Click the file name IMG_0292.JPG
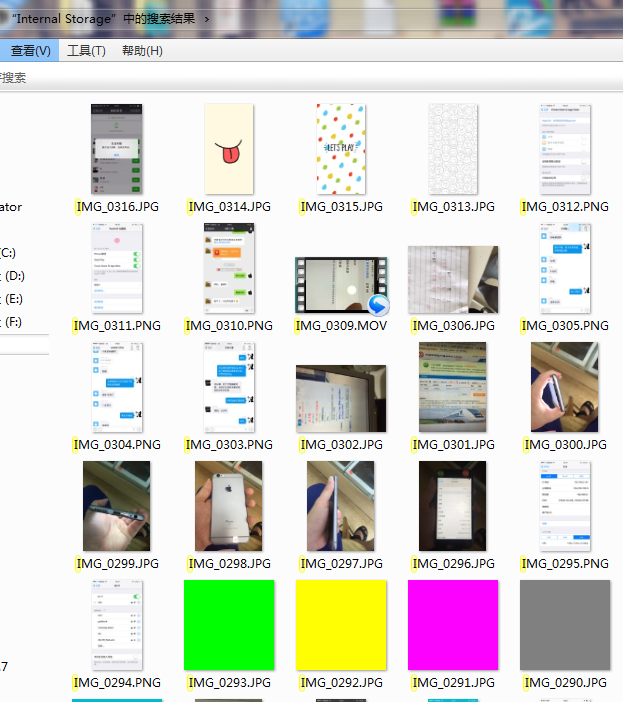 pyautogui.click(x=341, y=683)
